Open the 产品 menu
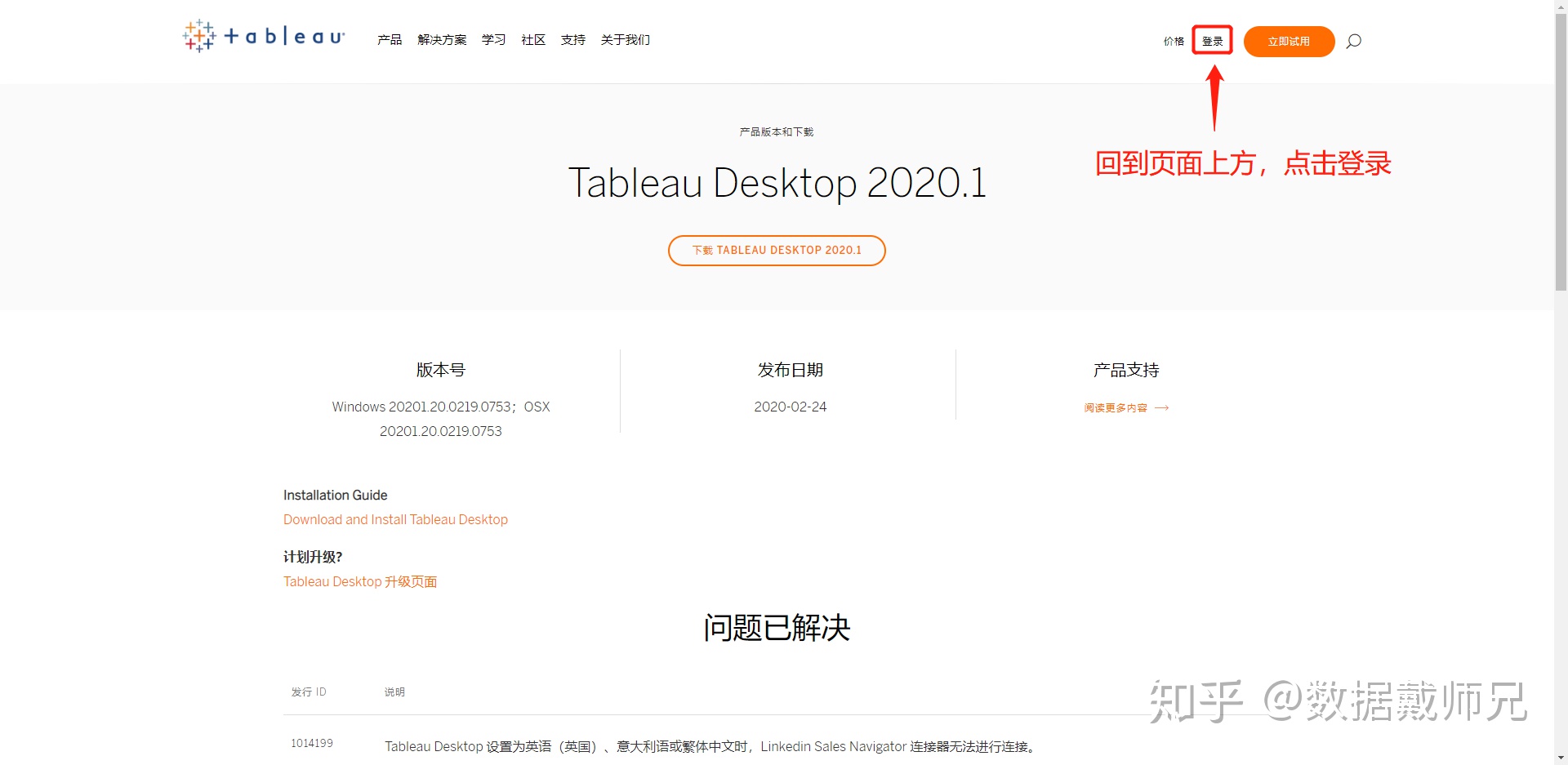 click(x=390, y=39)
